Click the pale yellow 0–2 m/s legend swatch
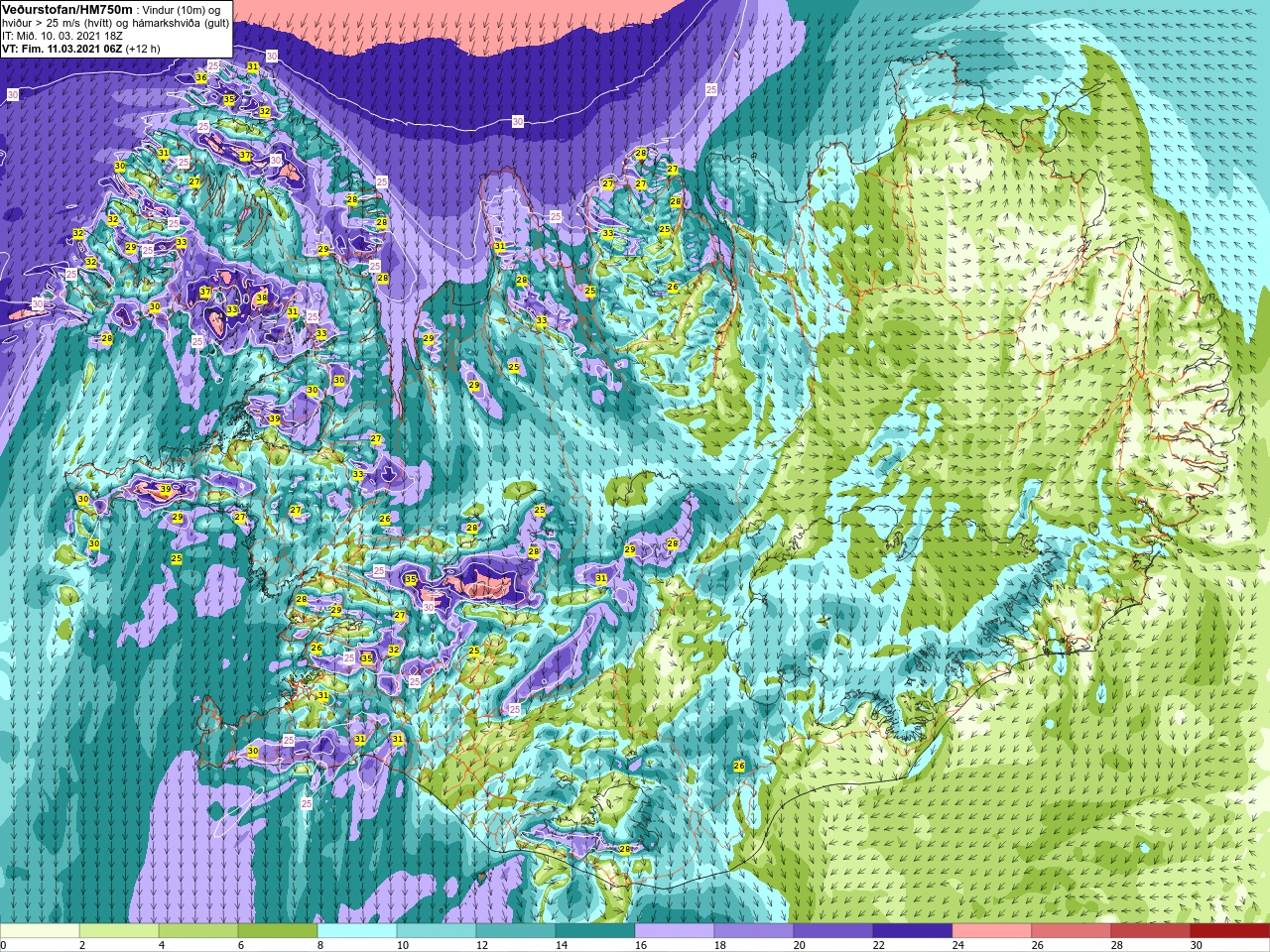1270x952 pixels. 40,931
